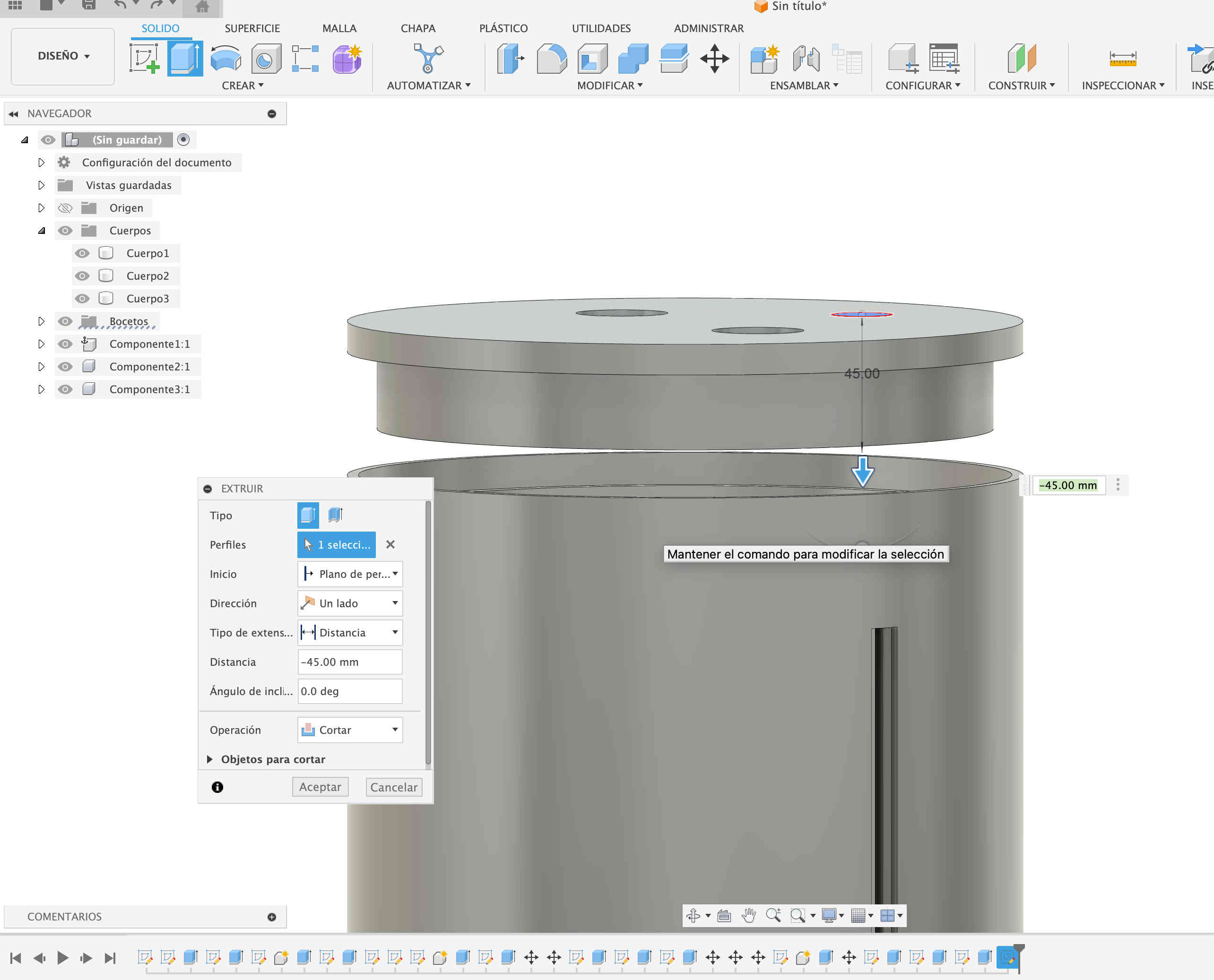Click the Pan hand icon
Screen dimensions: 1214x980
click(x=749, y=915)
